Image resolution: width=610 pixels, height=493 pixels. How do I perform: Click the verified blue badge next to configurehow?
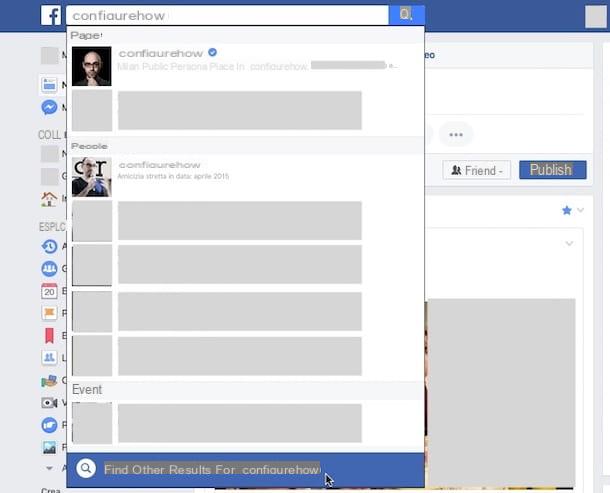212,53
